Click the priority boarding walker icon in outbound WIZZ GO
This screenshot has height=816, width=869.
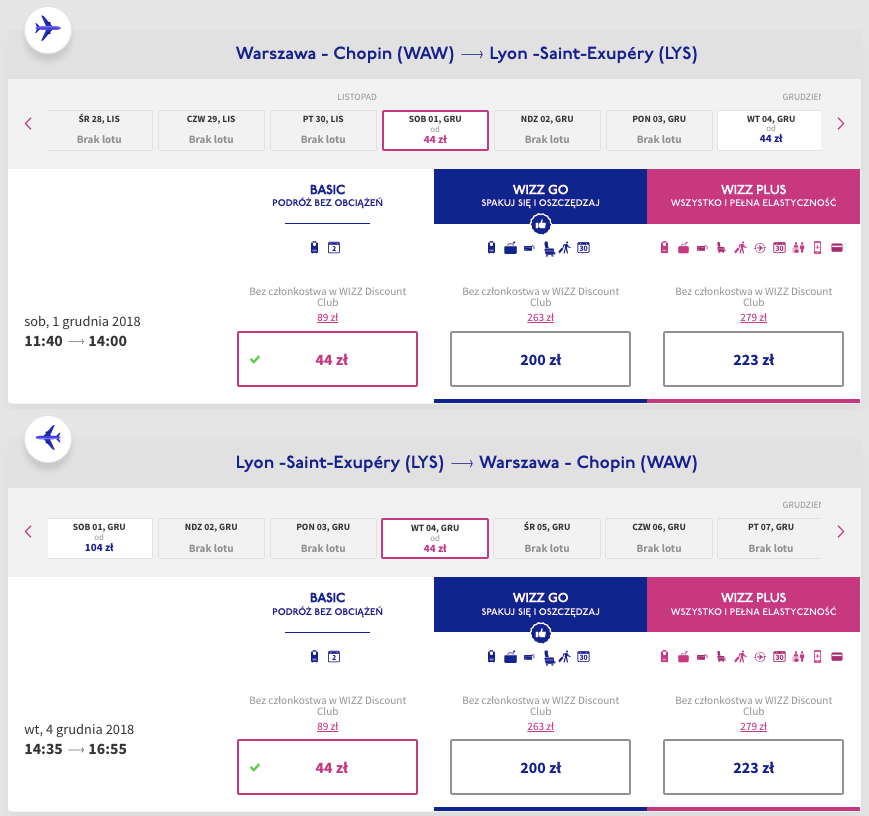click(x=564, y=248)
